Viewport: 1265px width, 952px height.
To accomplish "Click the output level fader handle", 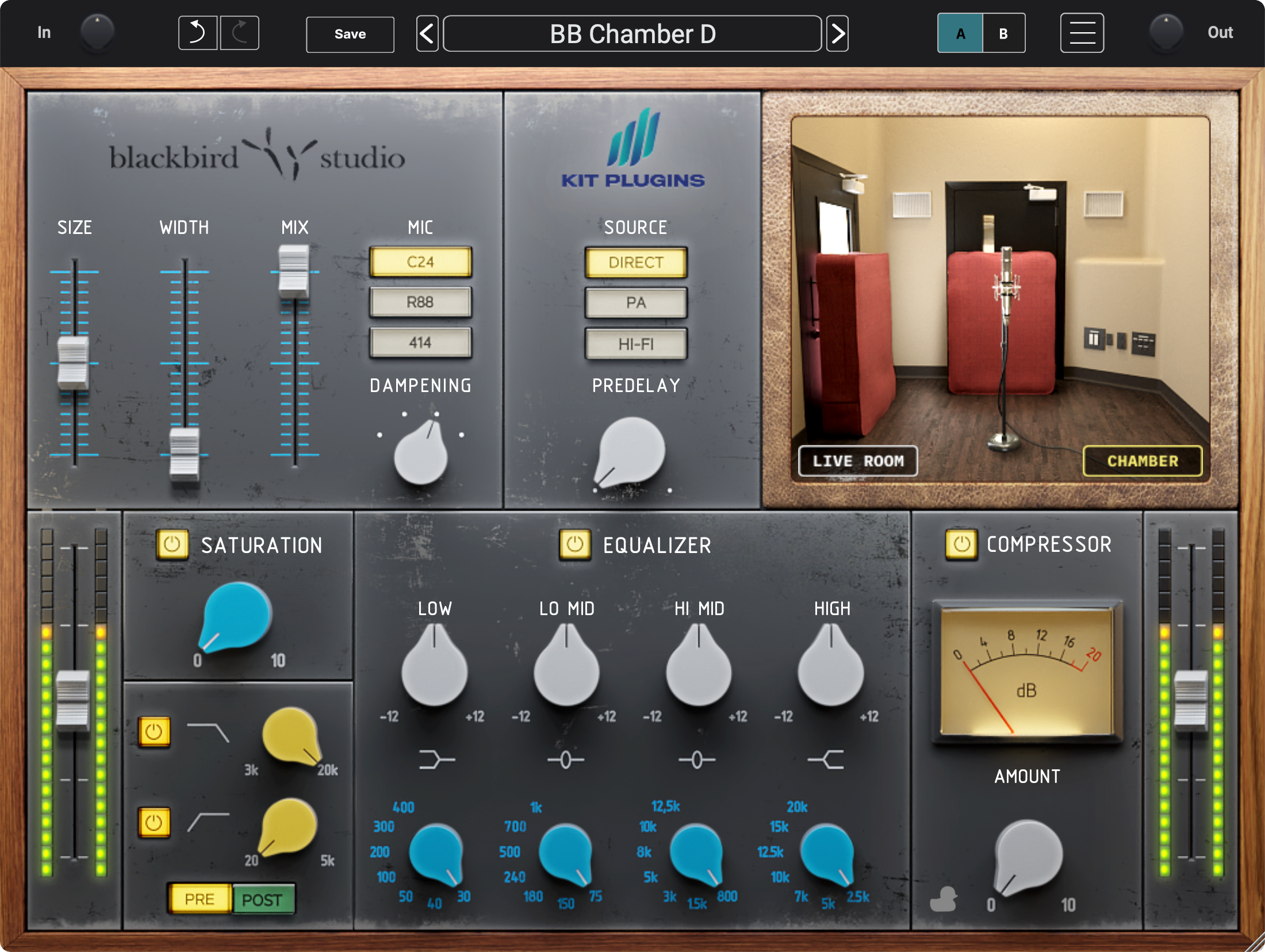I will pos(1191,700).
